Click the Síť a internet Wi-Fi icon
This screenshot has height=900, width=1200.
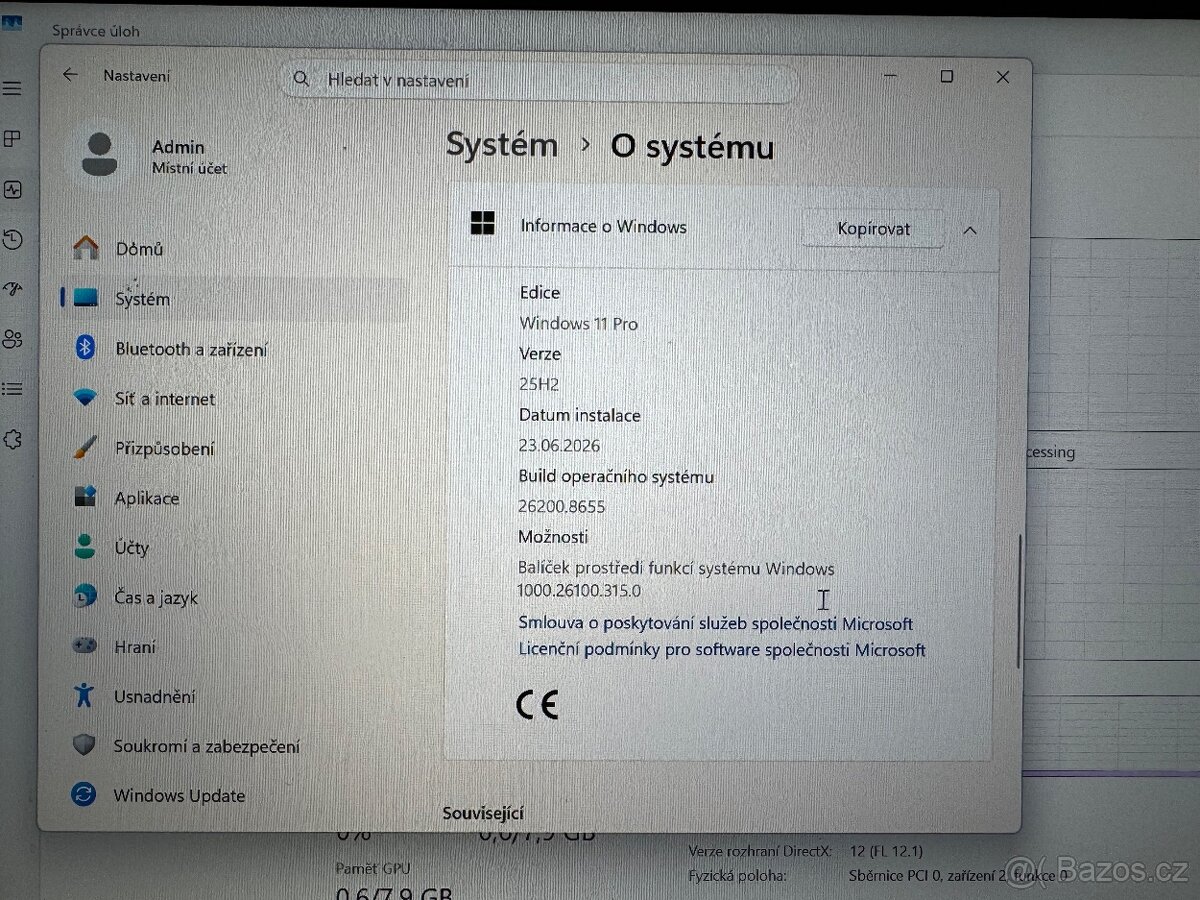85,398
